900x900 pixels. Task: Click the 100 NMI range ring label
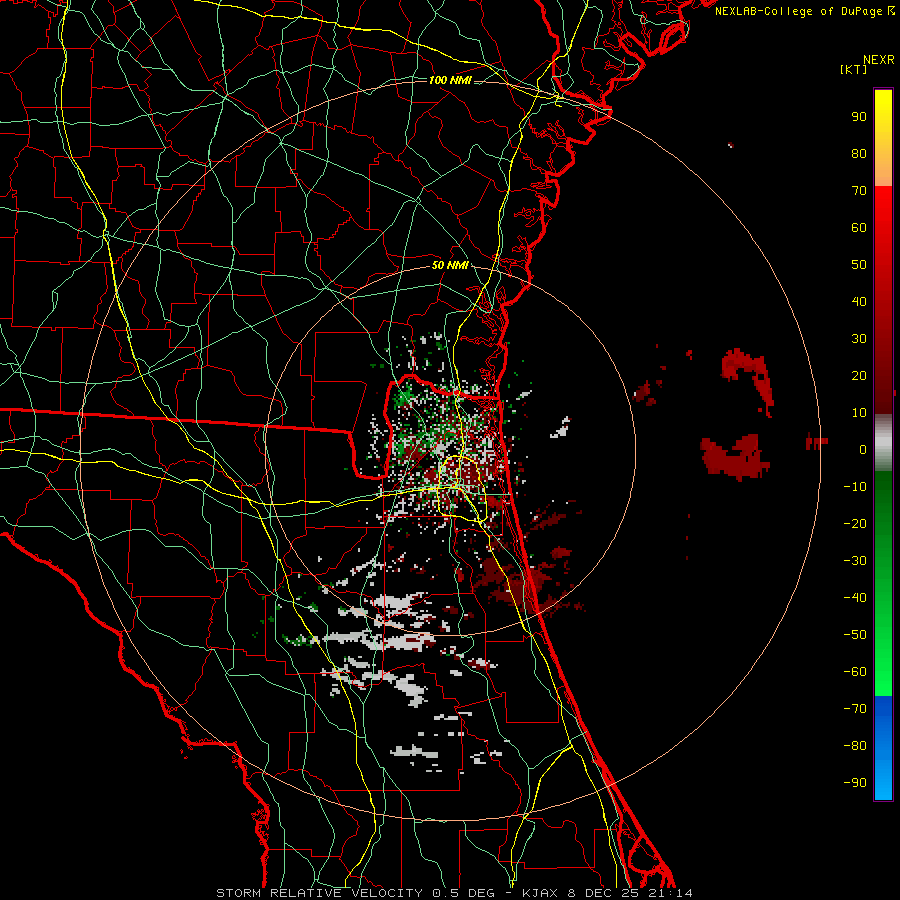(450, 80)
